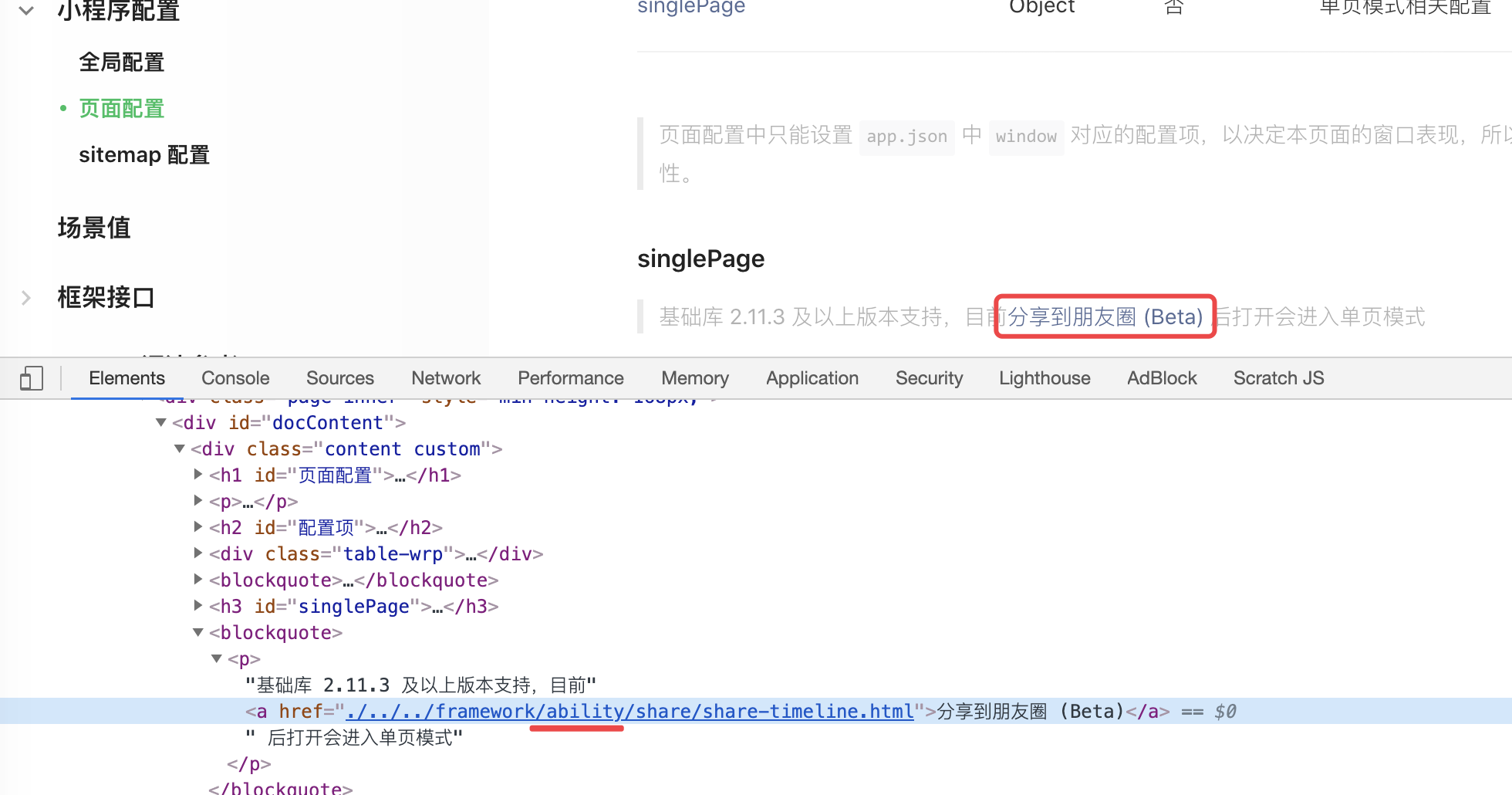Collapse the content custom div node
1512x795 pixels.
(x=180, y=448)
